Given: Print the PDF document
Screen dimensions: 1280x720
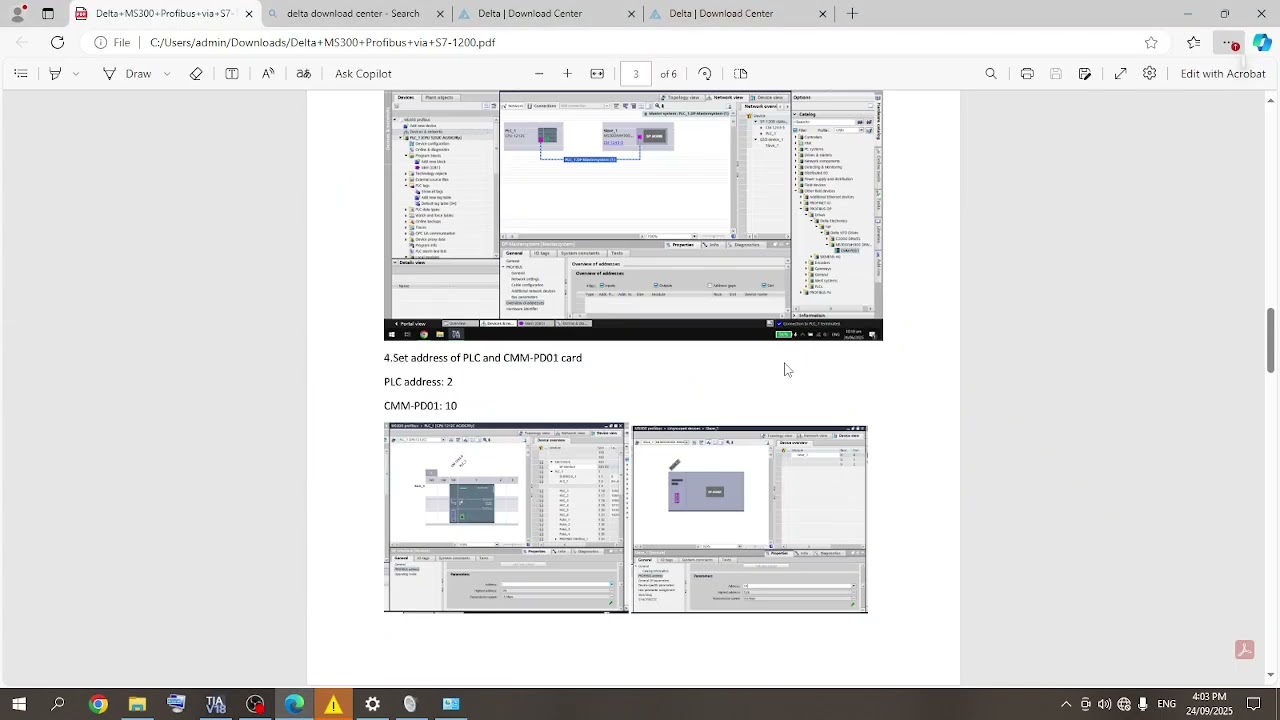Looking at the screenshot, I should point(1027,73).
